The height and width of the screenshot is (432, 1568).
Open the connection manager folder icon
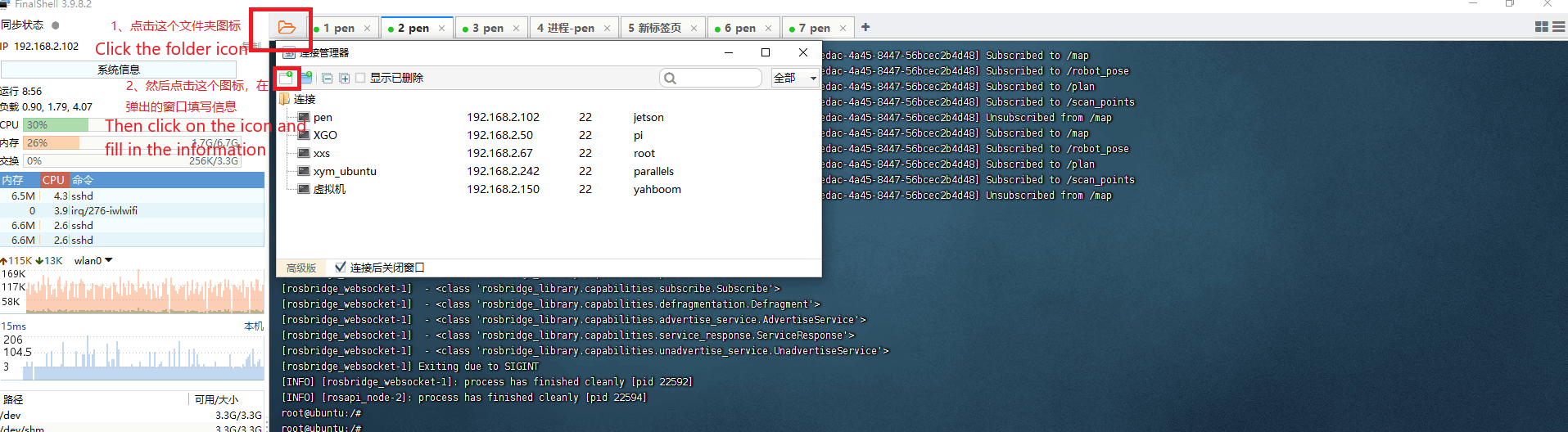click(286, 28)
